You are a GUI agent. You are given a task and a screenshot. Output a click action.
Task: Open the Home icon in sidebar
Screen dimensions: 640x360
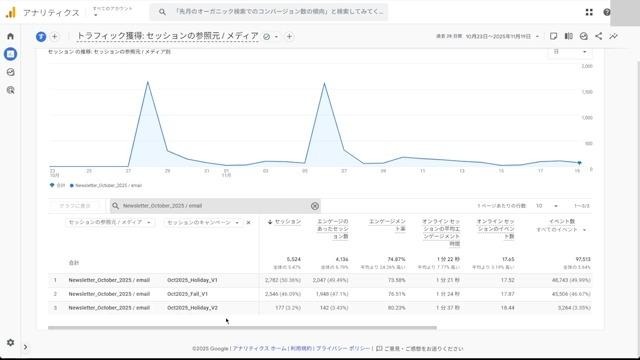(11, 36)
